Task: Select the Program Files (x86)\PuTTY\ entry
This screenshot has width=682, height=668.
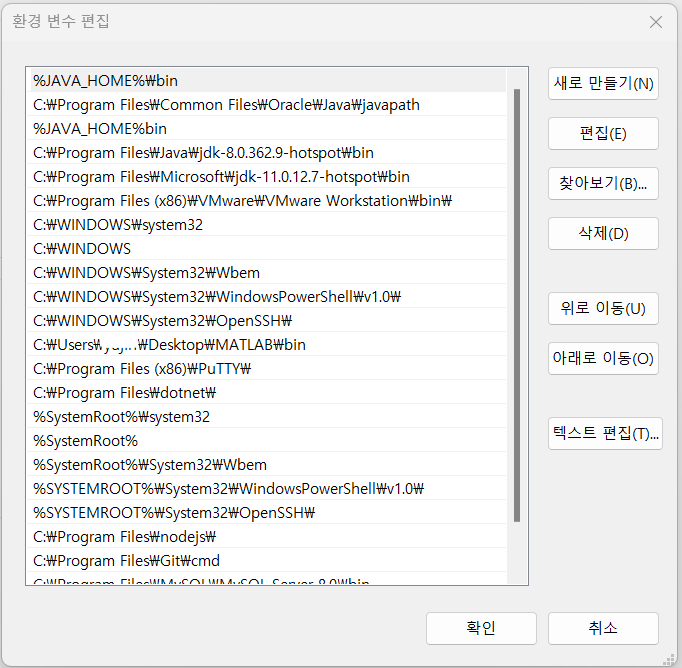Action: [x=267, y=369]
